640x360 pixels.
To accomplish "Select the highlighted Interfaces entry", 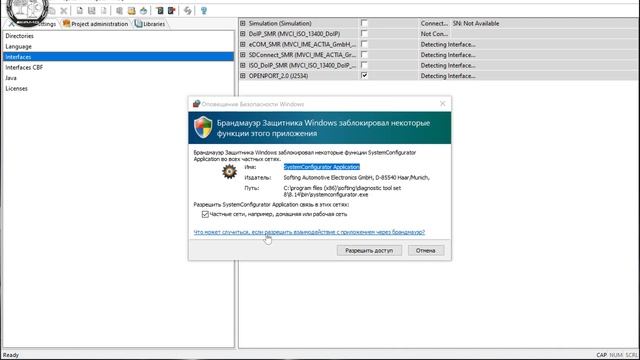I will tap(118, 57).
